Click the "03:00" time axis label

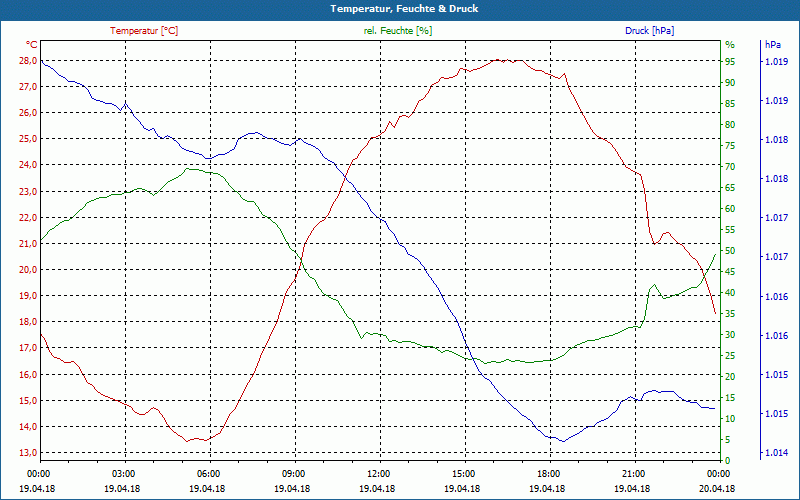[122, 473]
